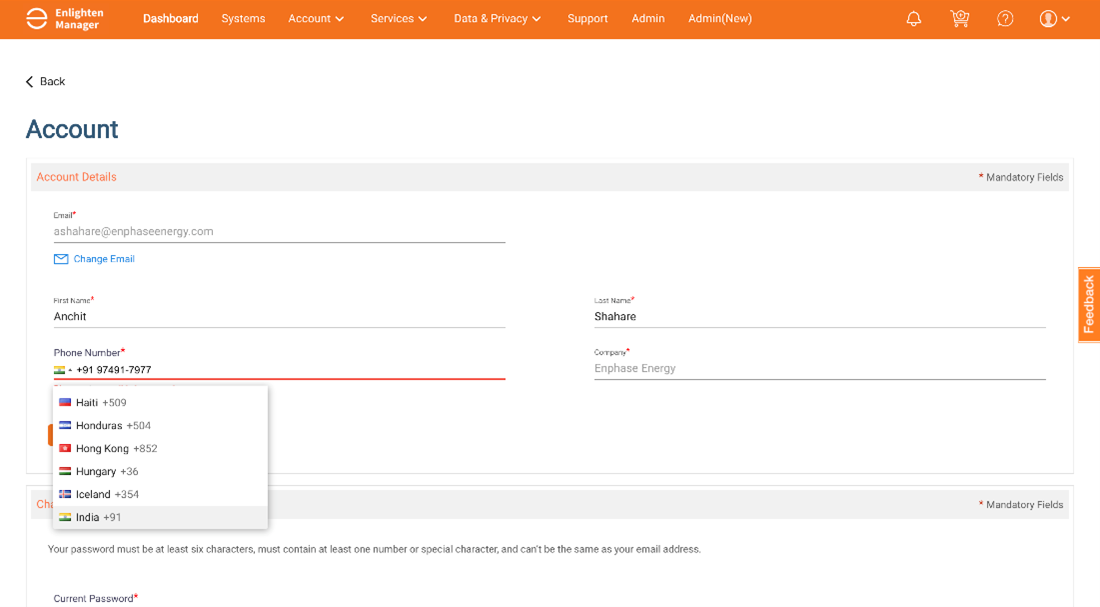Open Systems page
The width and height of the screenshot is (1100, 607).
click(243, 19)
